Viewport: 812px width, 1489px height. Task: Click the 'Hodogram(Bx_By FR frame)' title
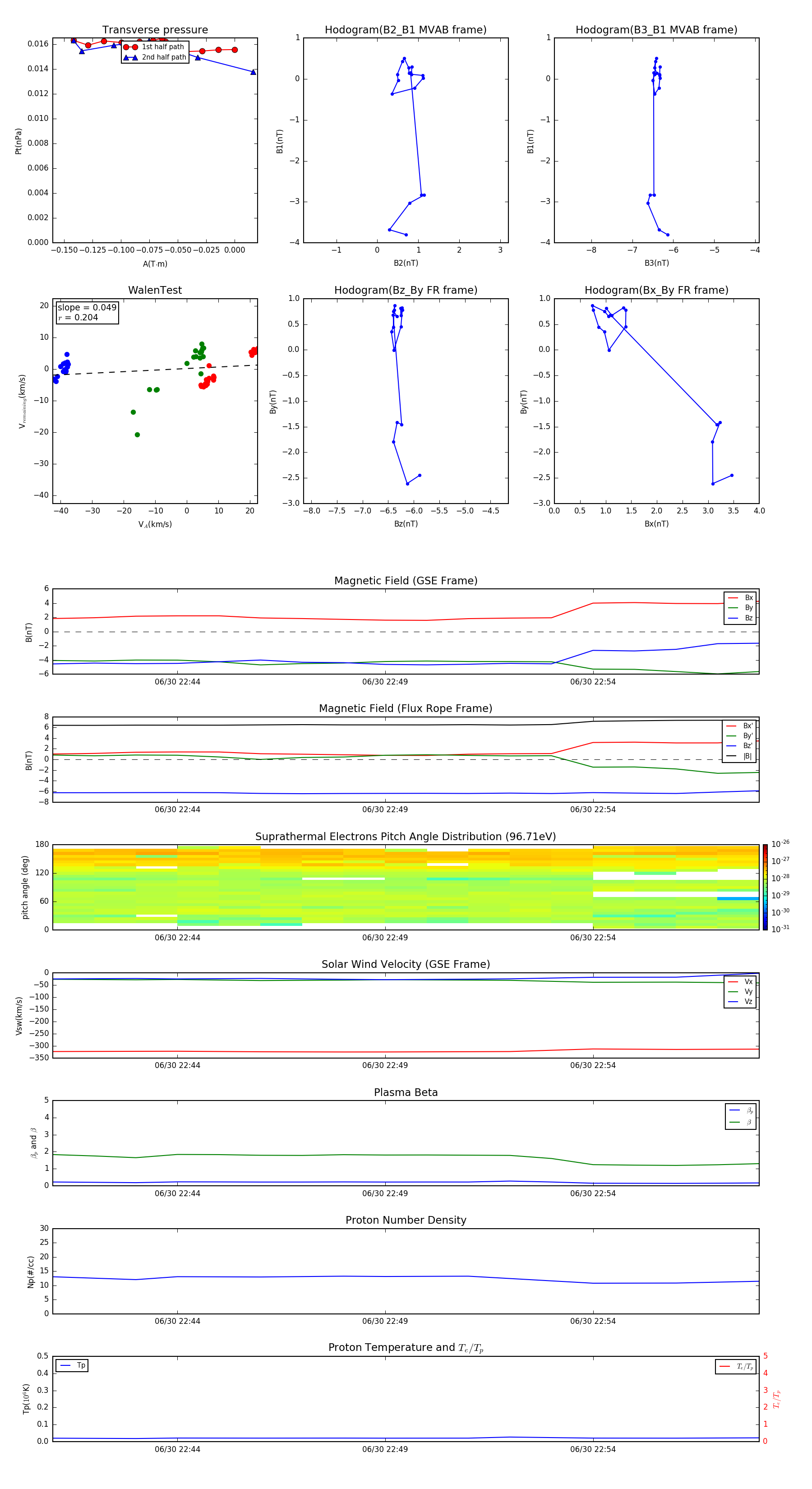point(656,290)
